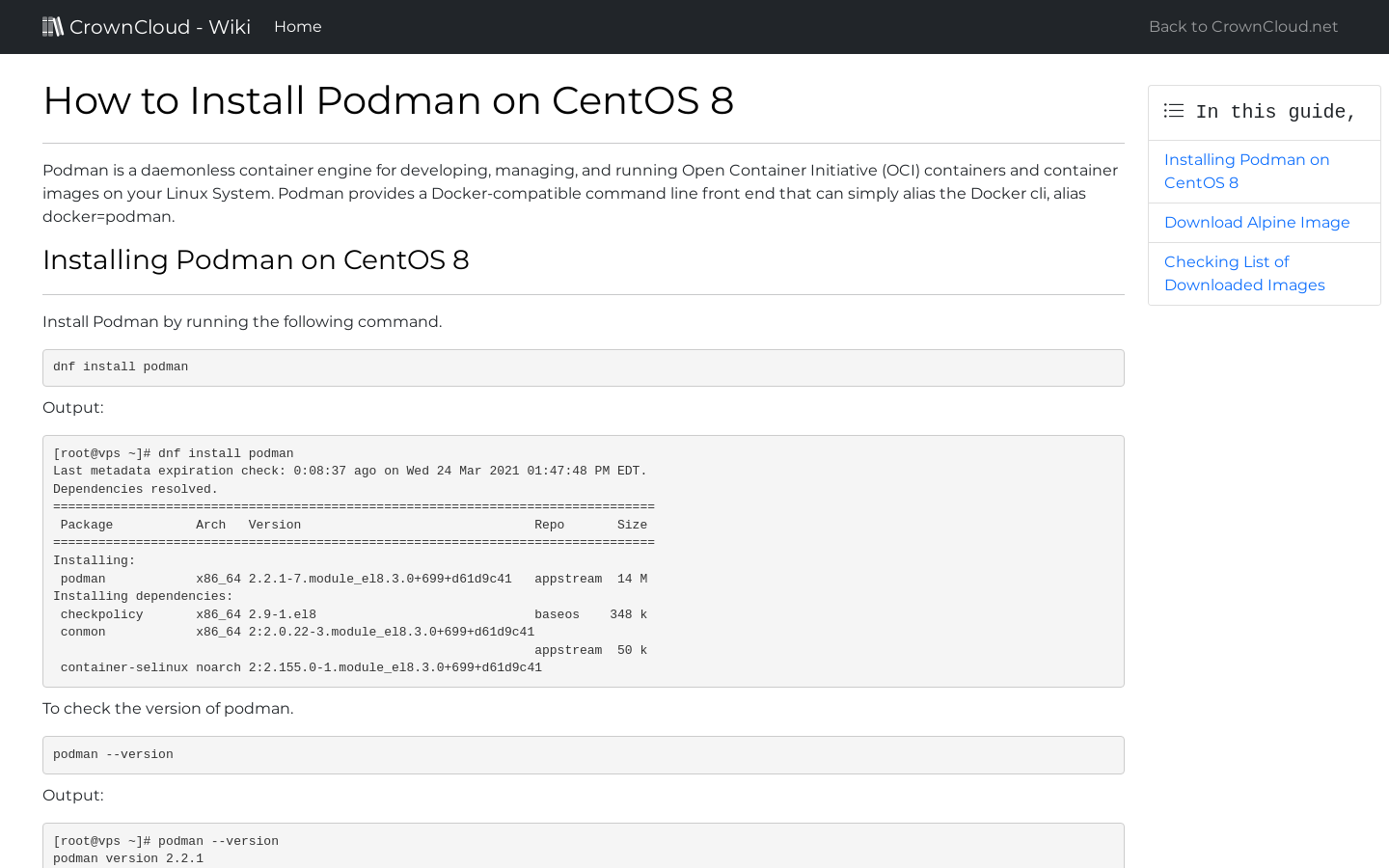This screenshot has height=868, width=1389.
Task: Open the Home menu item
Action: tap(297, 26)
